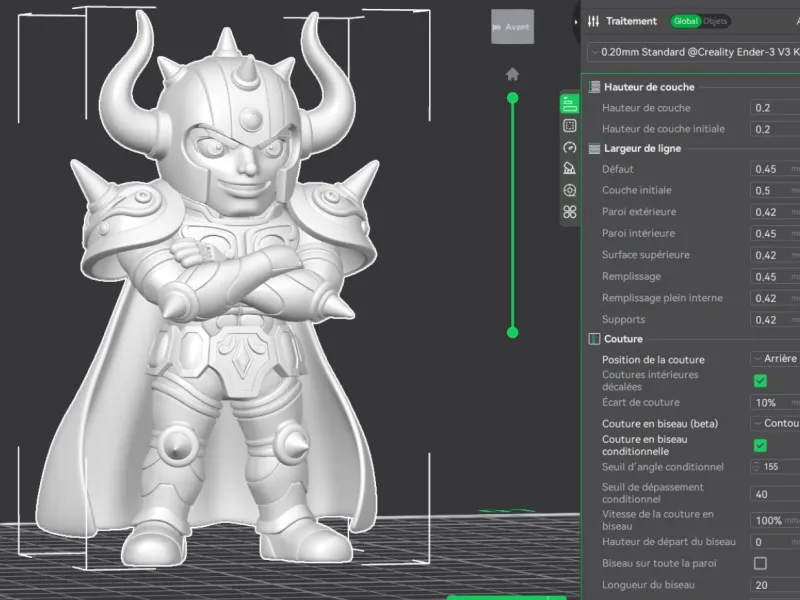800x600 pixels.
Task: Edit the Supports line width field
Action: (775, 320)
